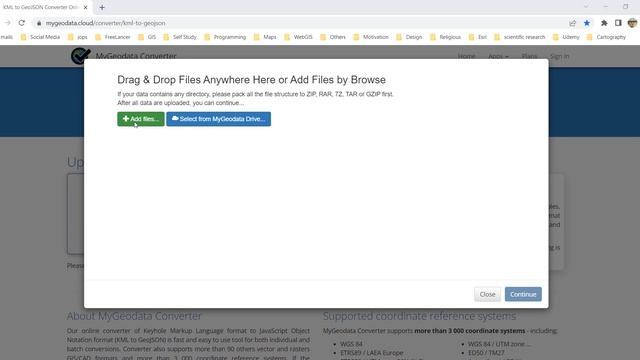
Task: Toggle the bookmark star icon
Action: pyautogui.click(x=587, y=23)
